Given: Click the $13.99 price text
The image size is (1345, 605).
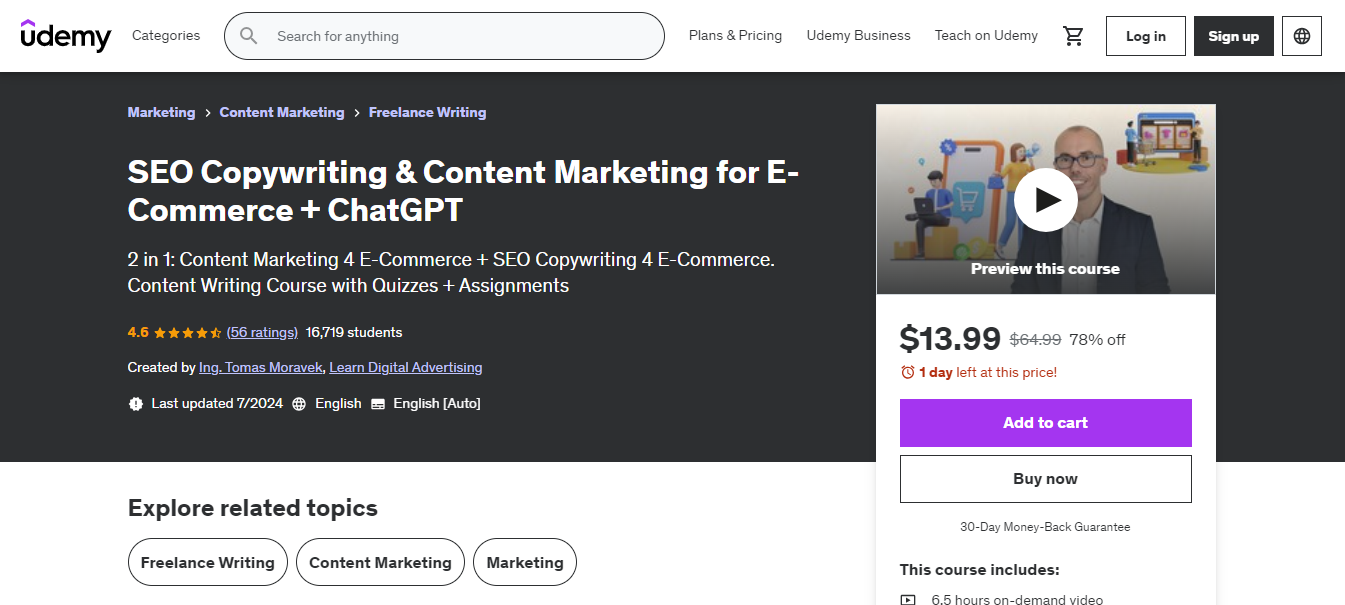Looking at the screenshot, I should pyautogui.click(x=950, y=339).
